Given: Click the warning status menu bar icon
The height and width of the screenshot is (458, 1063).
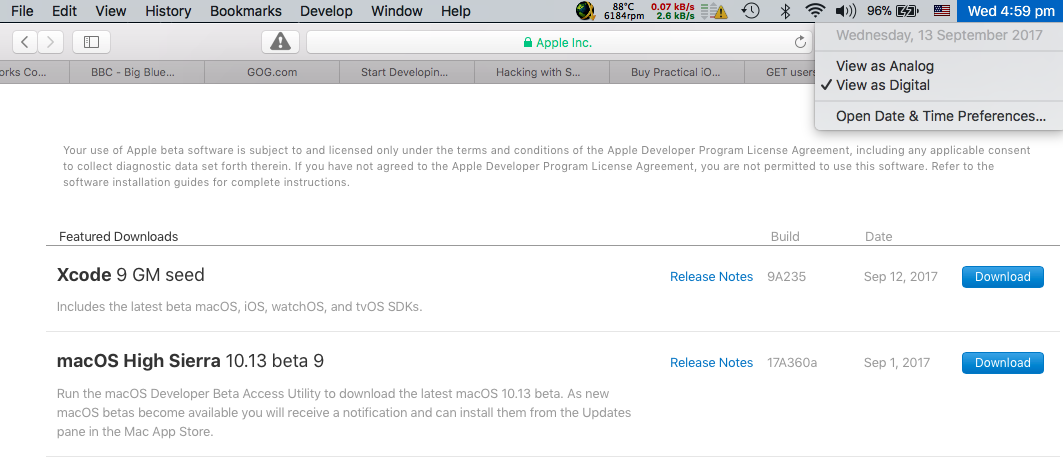Looking at the screenshot, I should click(714, 11).
